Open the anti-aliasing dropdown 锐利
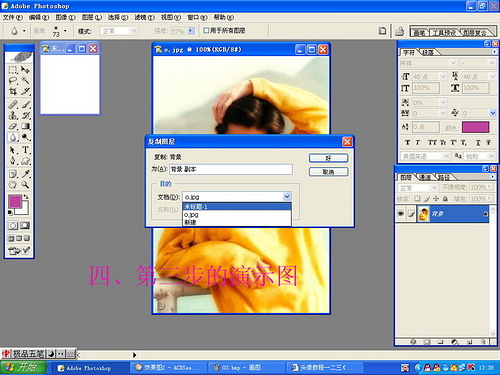 [x=480, y=156]
